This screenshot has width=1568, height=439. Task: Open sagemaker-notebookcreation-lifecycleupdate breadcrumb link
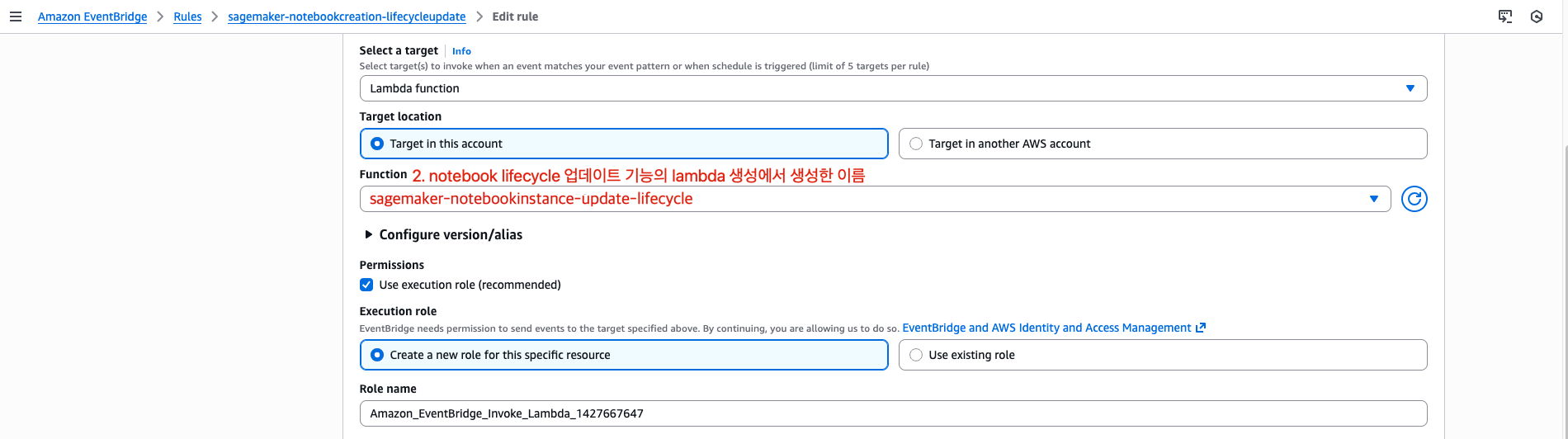click(347, 17)
